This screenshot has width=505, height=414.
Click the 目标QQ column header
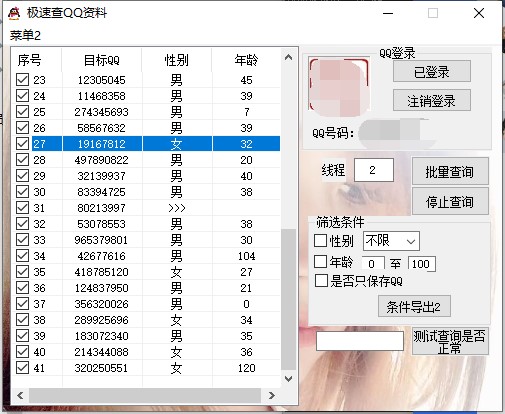tap(101, 60)
